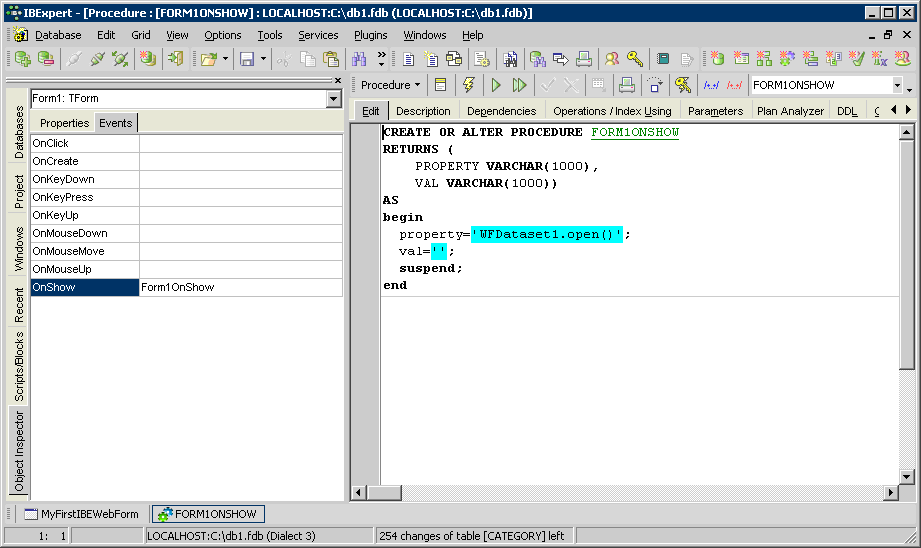Expand the Form1: TForm component dropdown
This screenshot has width=921, height=548.
(333, 99)
